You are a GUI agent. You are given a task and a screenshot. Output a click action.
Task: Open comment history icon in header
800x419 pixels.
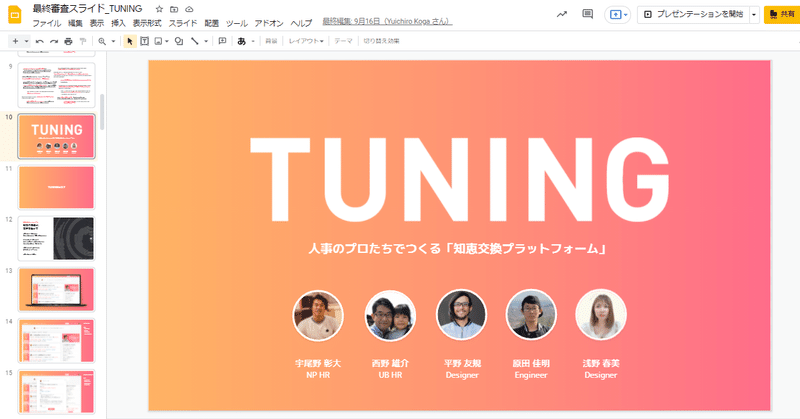coord(588,14)
